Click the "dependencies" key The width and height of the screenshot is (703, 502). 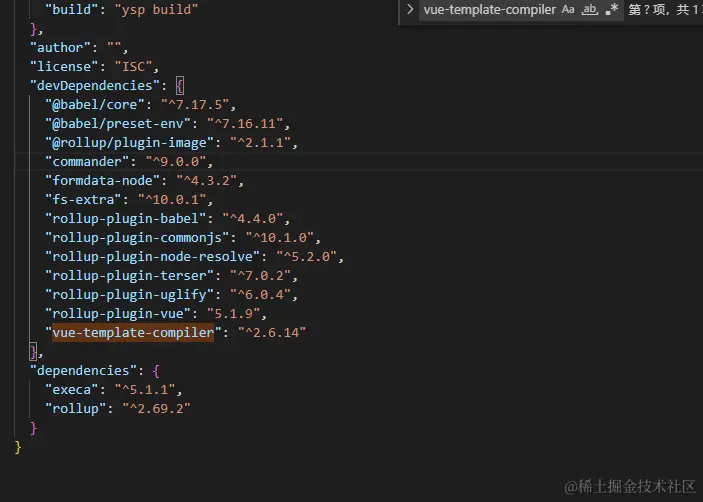pos(83,371)
